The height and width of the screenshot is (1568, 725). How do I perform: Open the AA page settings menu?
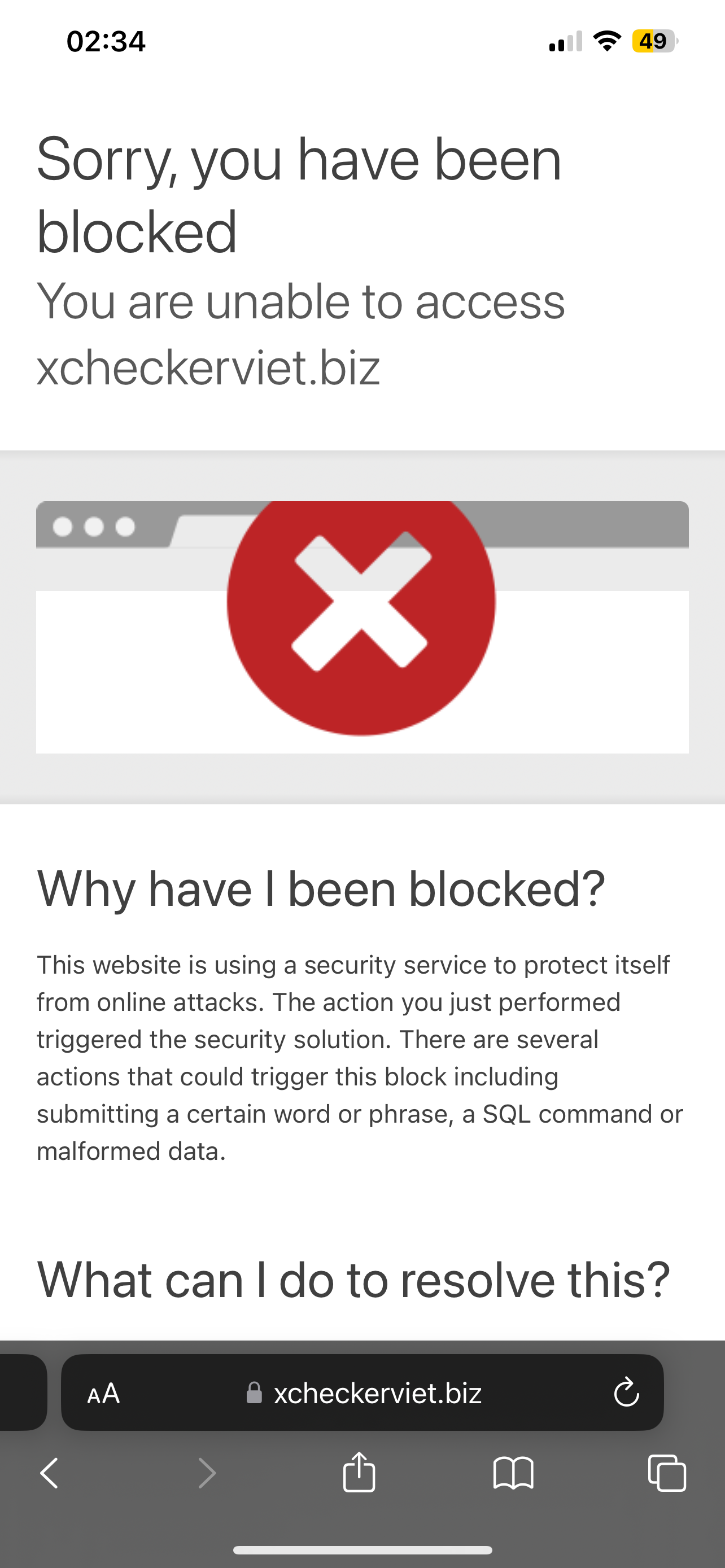103,1392
